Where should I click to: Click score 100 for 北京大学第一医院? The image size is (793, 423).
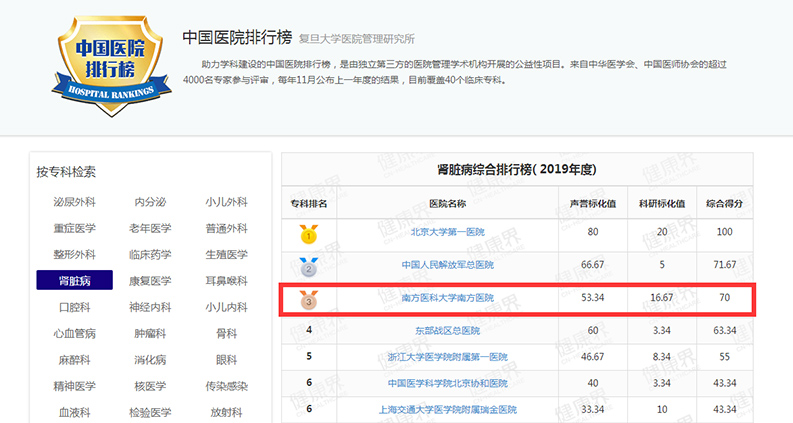coord(725,232)
